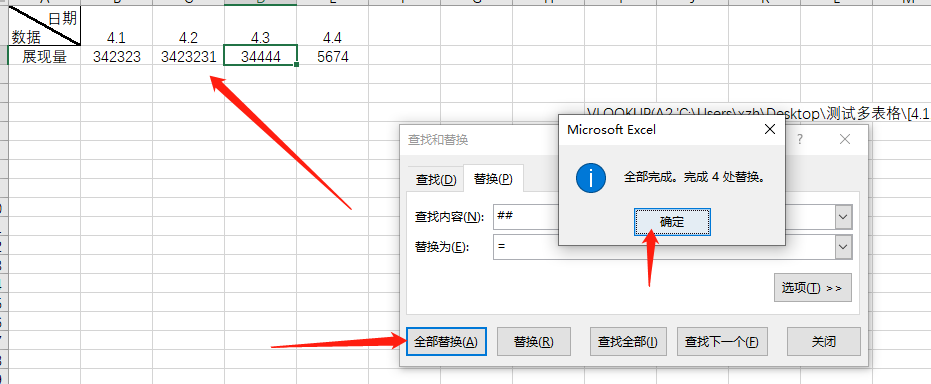Screen dimensions: 931x384
Task: Select cell with value 342323
Action: 117,57
